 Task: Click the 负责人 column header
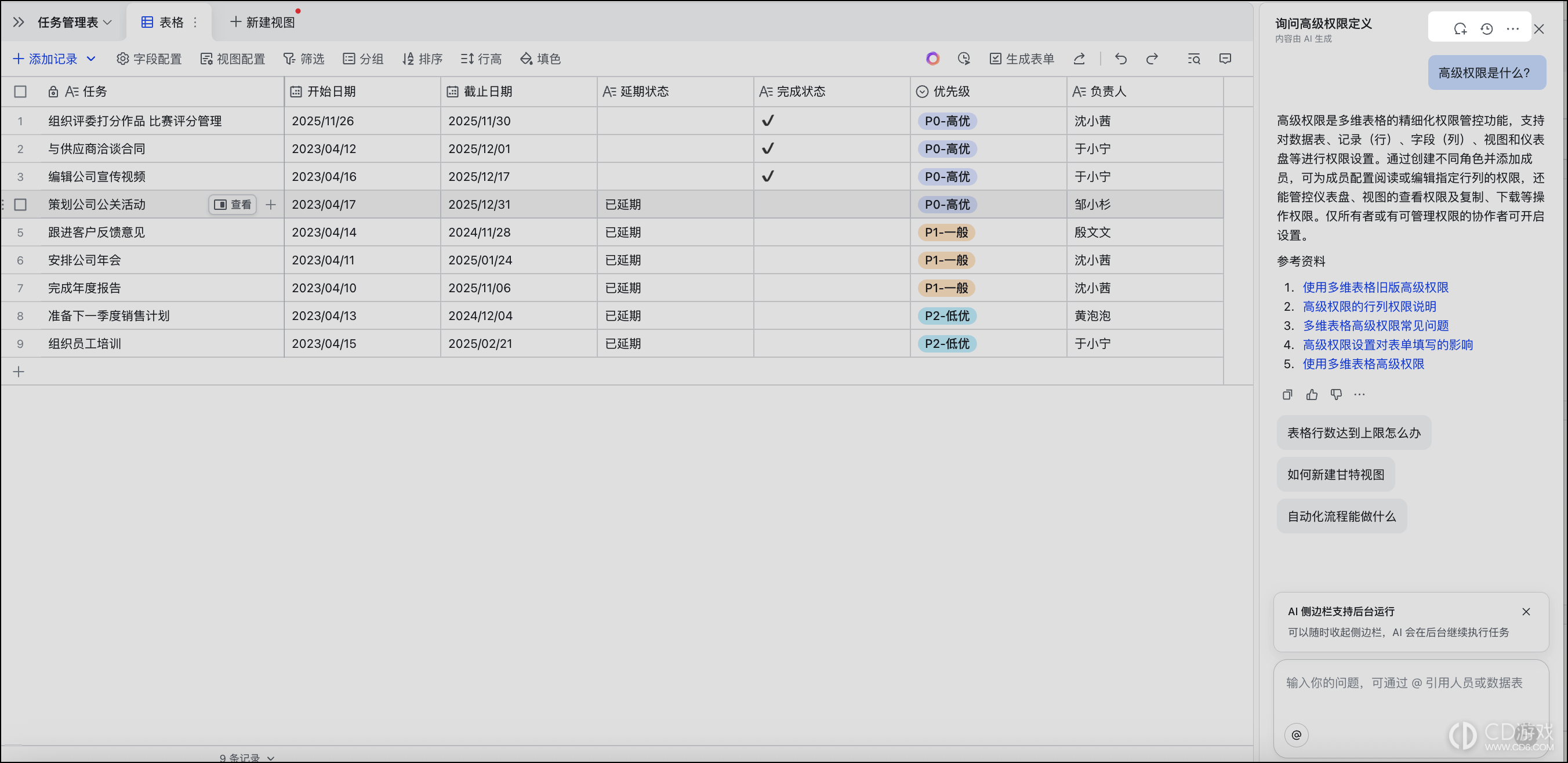pyautogui.click(x=1145, y=92)
